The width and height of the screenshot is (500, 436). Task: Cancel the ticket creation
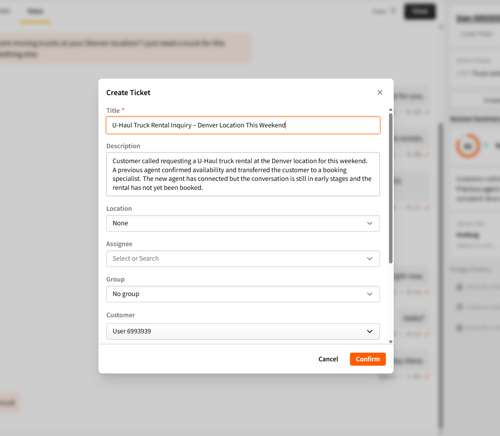[328, 359]
